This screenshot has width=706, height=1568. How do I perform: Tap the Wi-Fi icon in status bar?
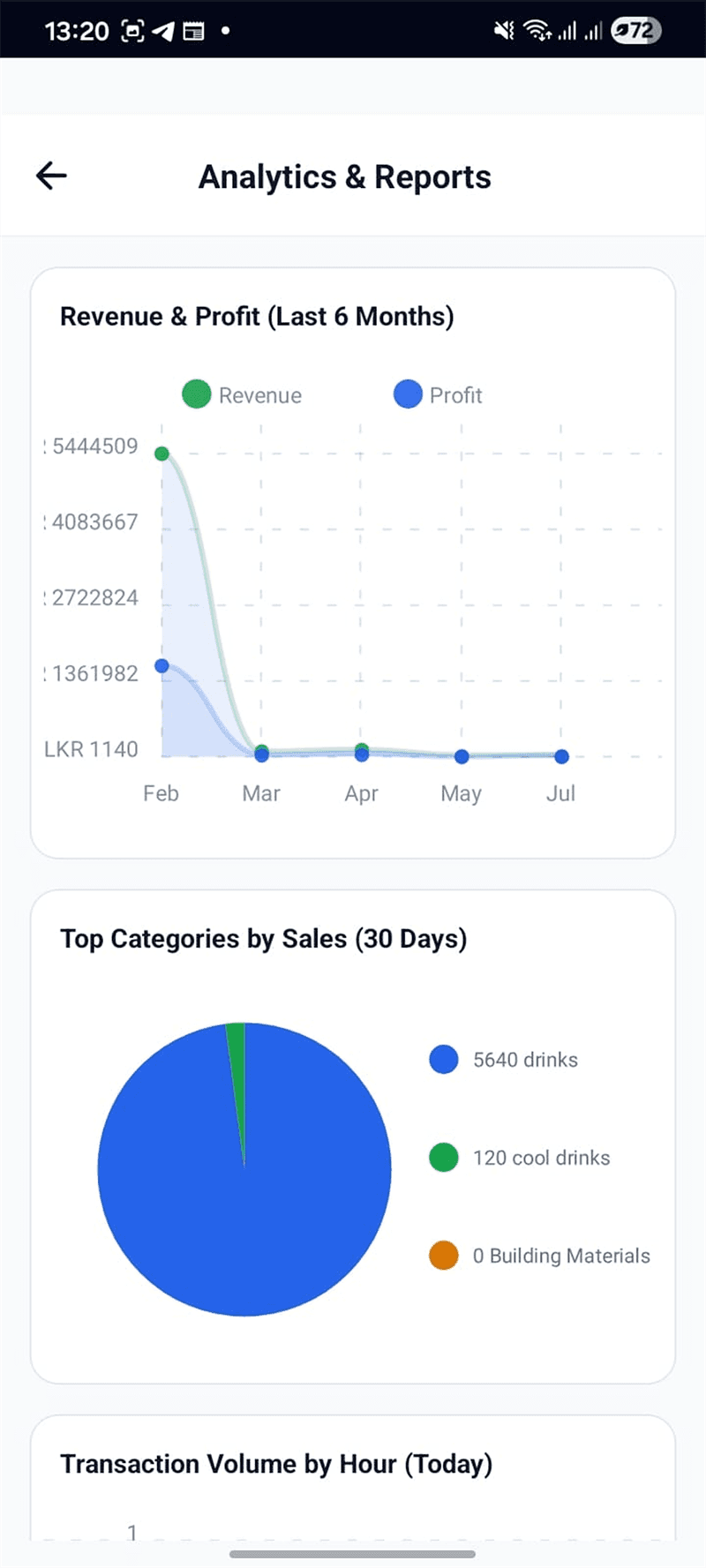[537, 31]
